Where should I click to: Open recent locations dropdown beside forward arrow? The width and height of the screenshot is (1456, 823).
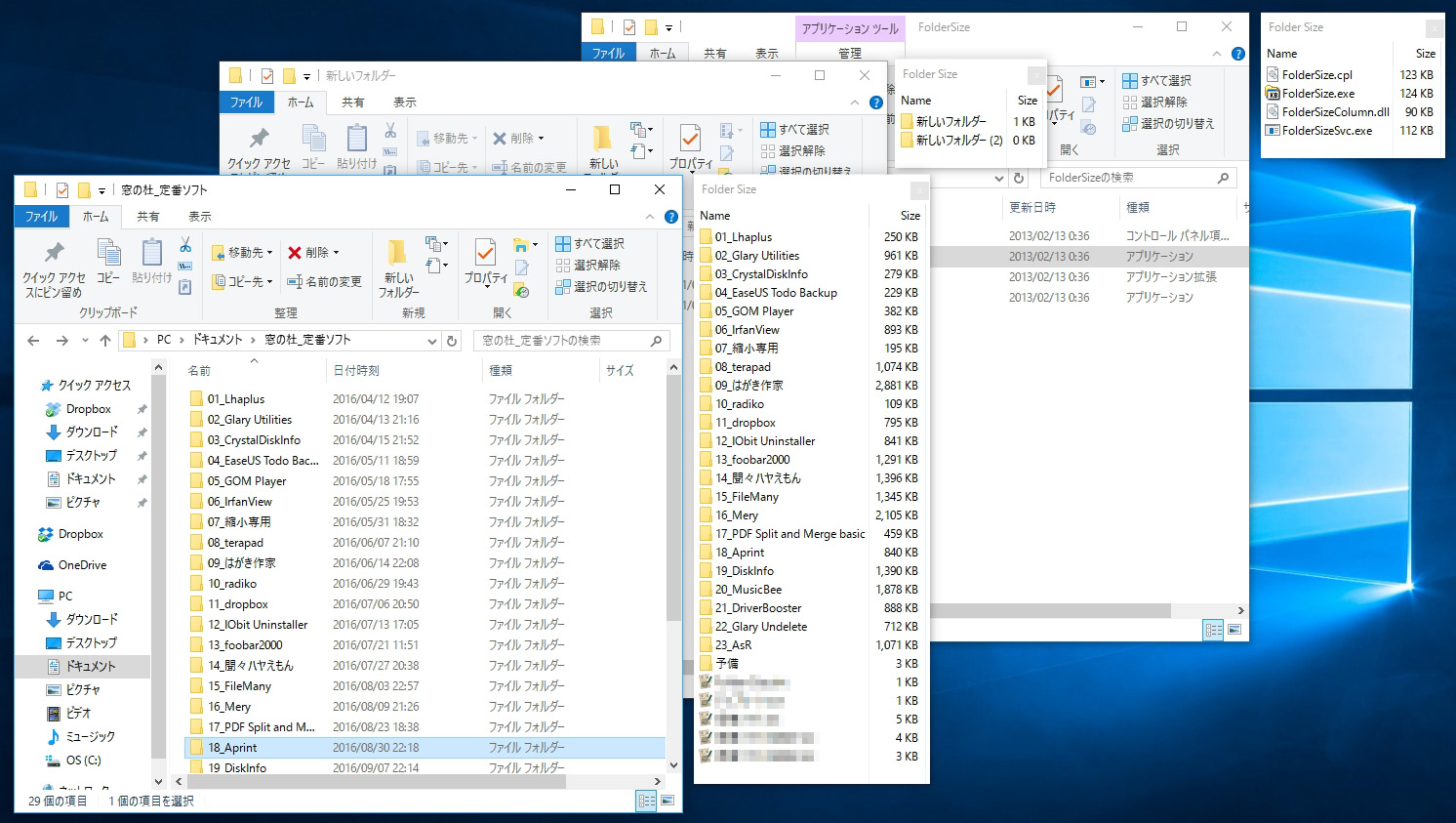coord(85,341)
